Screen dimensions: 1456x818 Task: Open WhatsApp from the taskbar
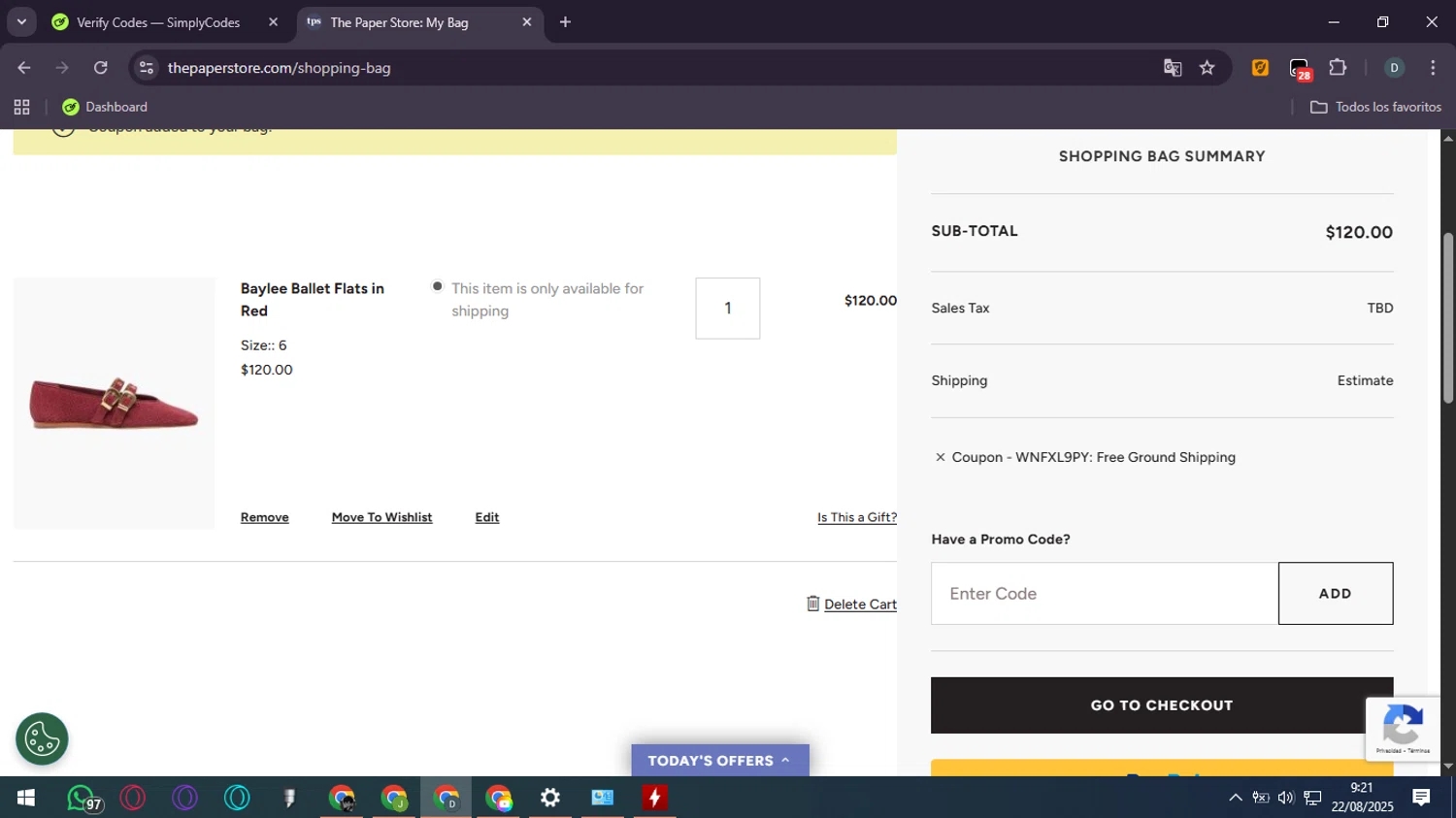82,798
